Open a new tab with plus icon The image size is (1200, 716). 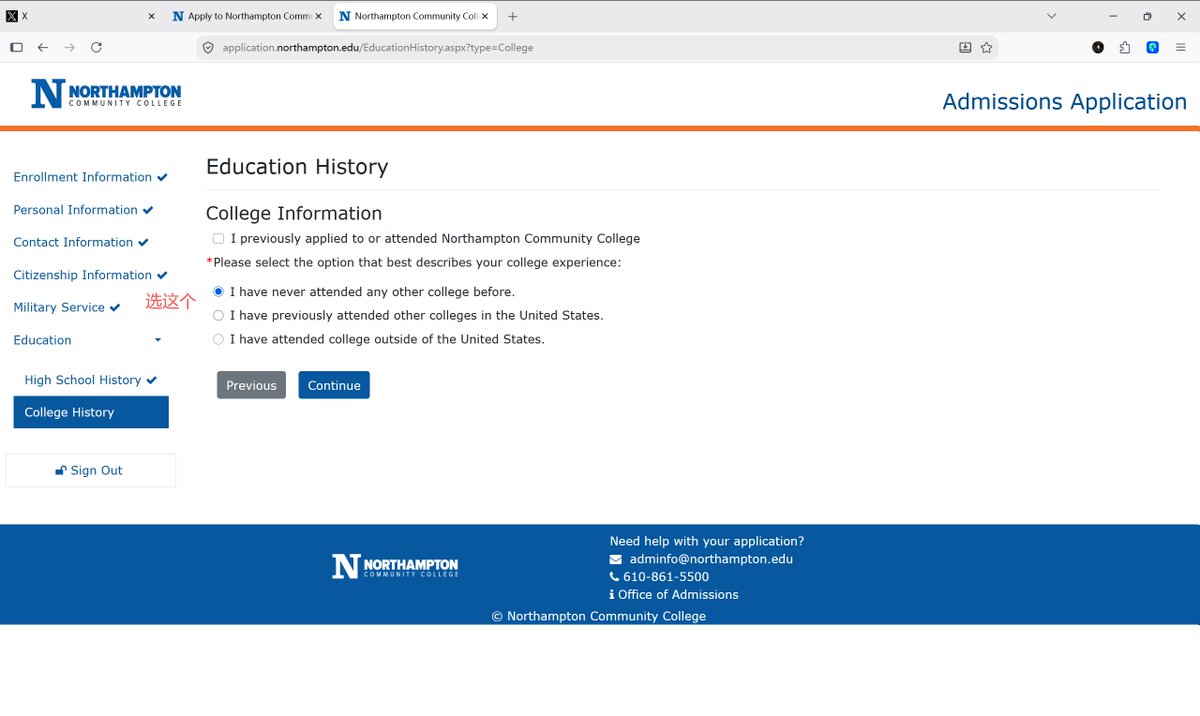[x=512, y=16]
